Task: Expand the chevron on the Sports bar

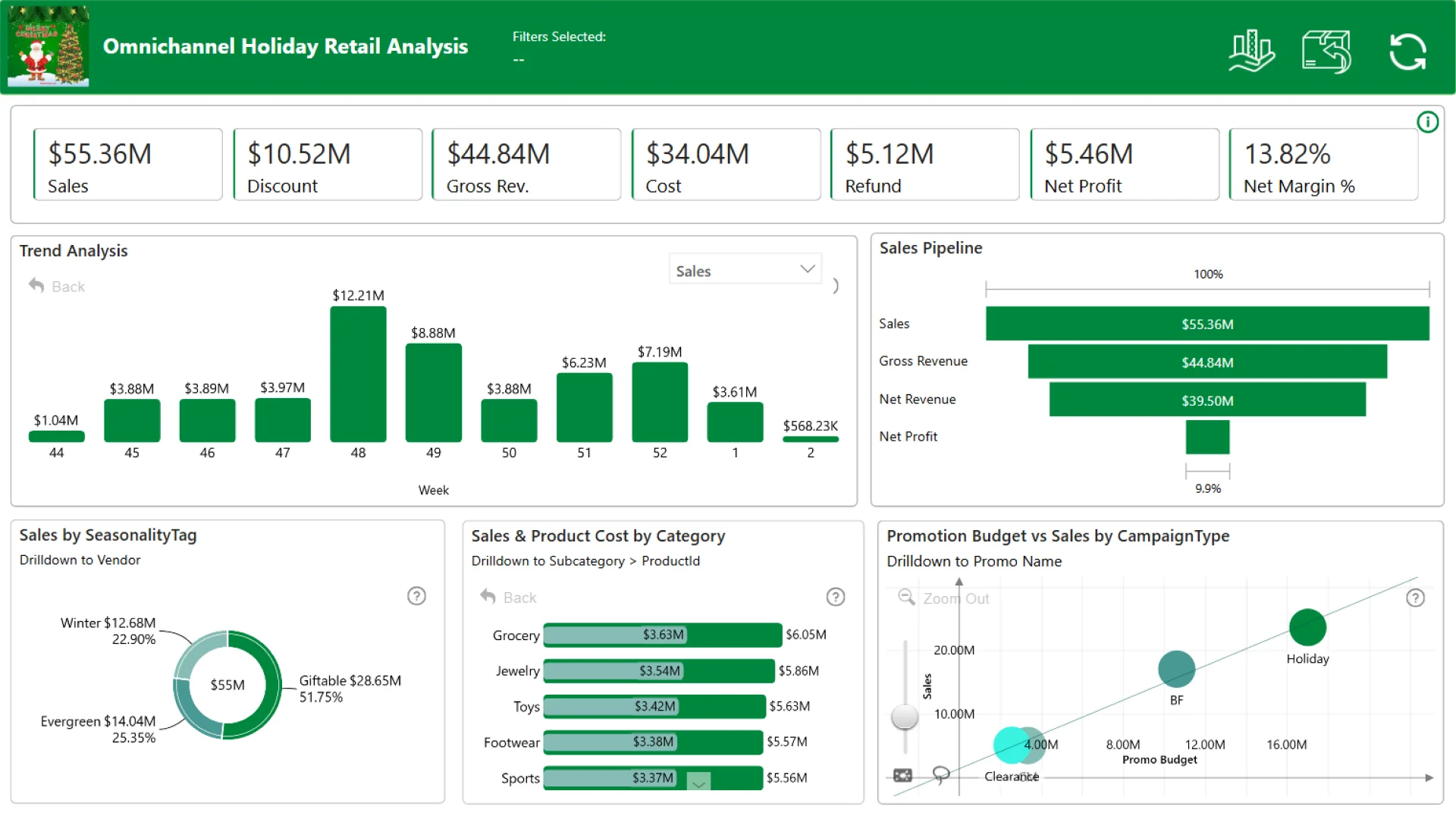Action: 698,783
